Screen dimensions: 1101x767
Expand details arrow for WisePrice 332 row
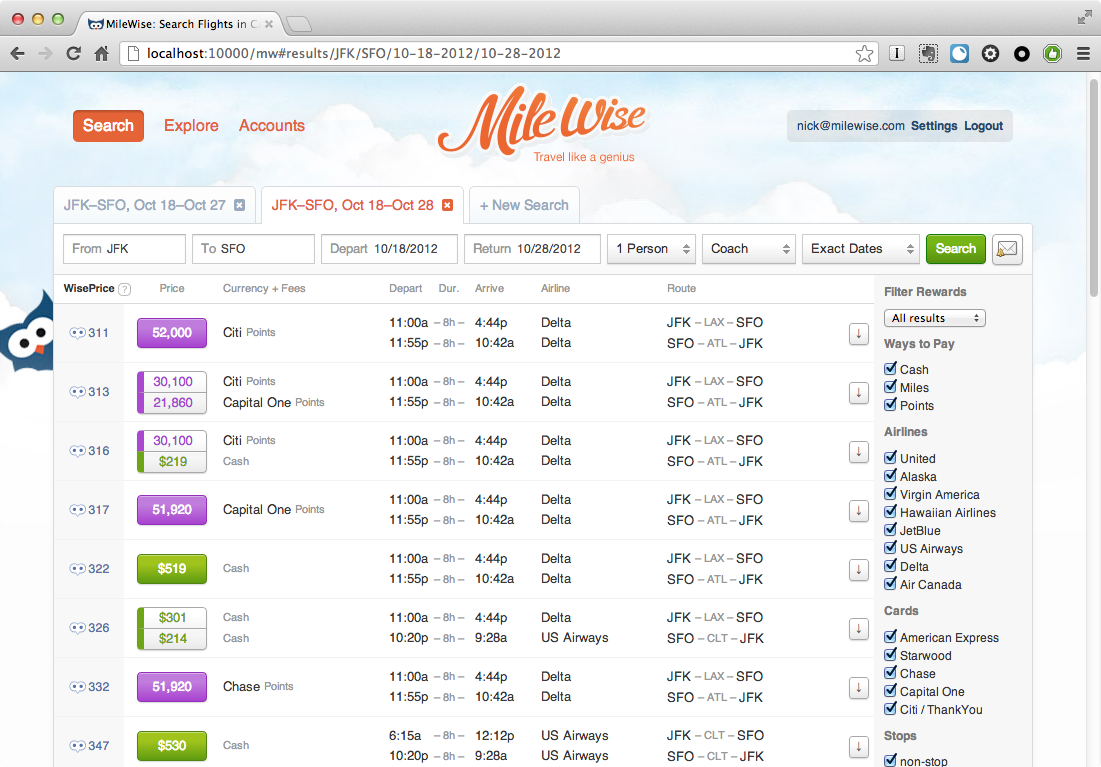[858, 688]
